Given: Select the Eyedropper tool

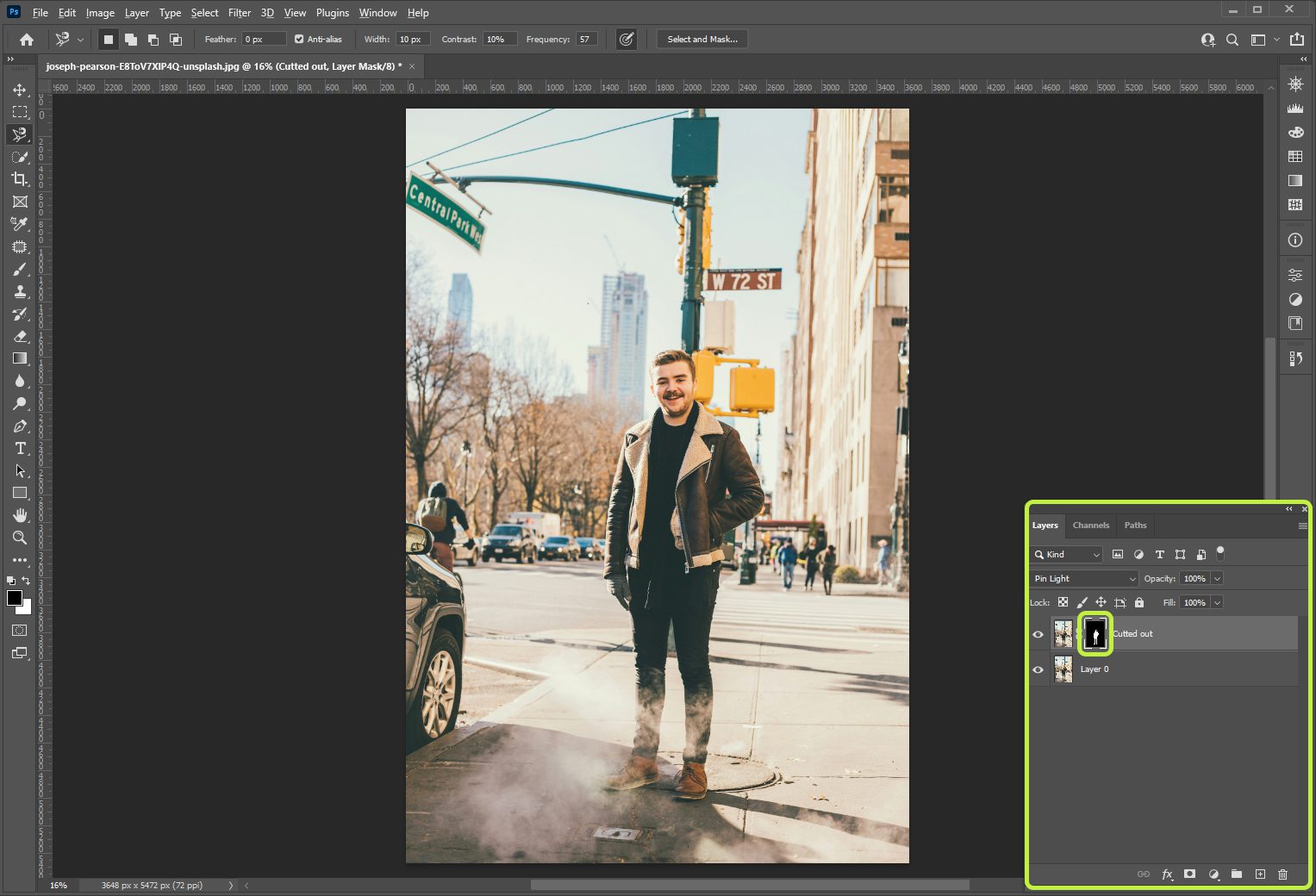Looking at the screenshot, I should [x=20, y=224].
